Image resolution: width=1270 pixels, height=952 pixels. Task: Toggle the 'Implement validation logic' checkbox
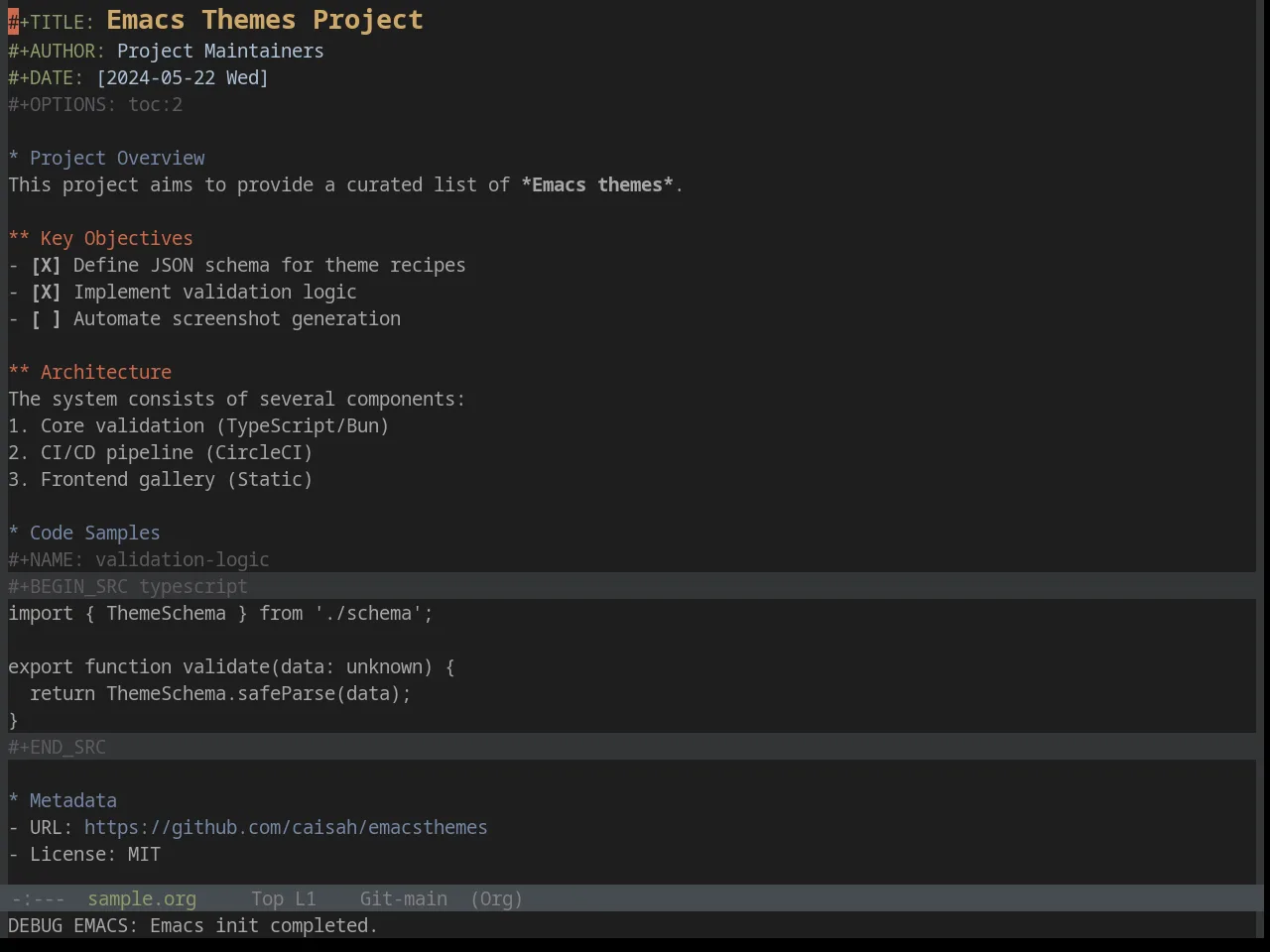46,293
